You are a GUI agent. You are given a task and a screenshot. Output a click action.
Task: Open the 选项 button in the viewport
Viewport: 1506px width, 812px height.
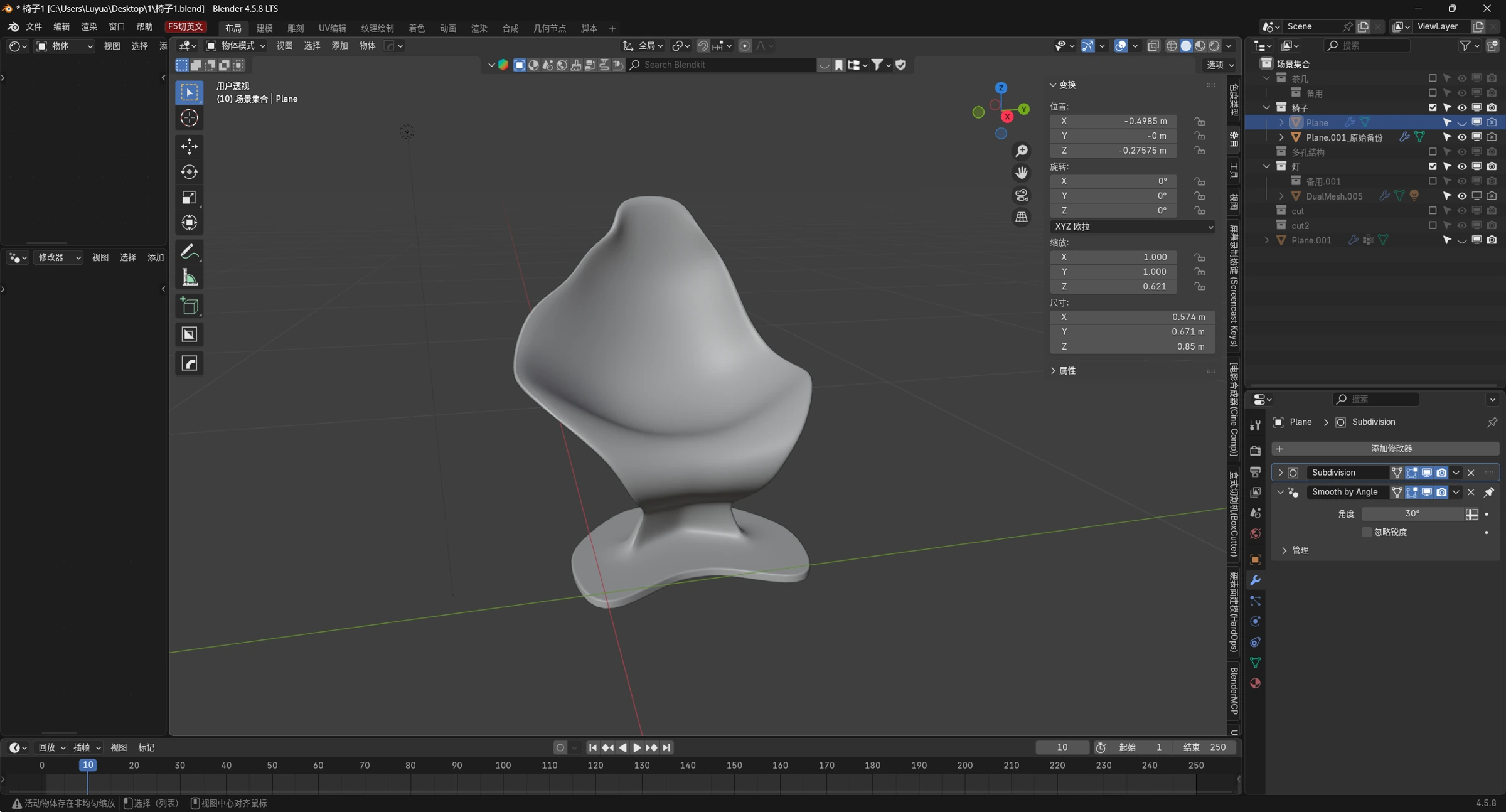1220,65
